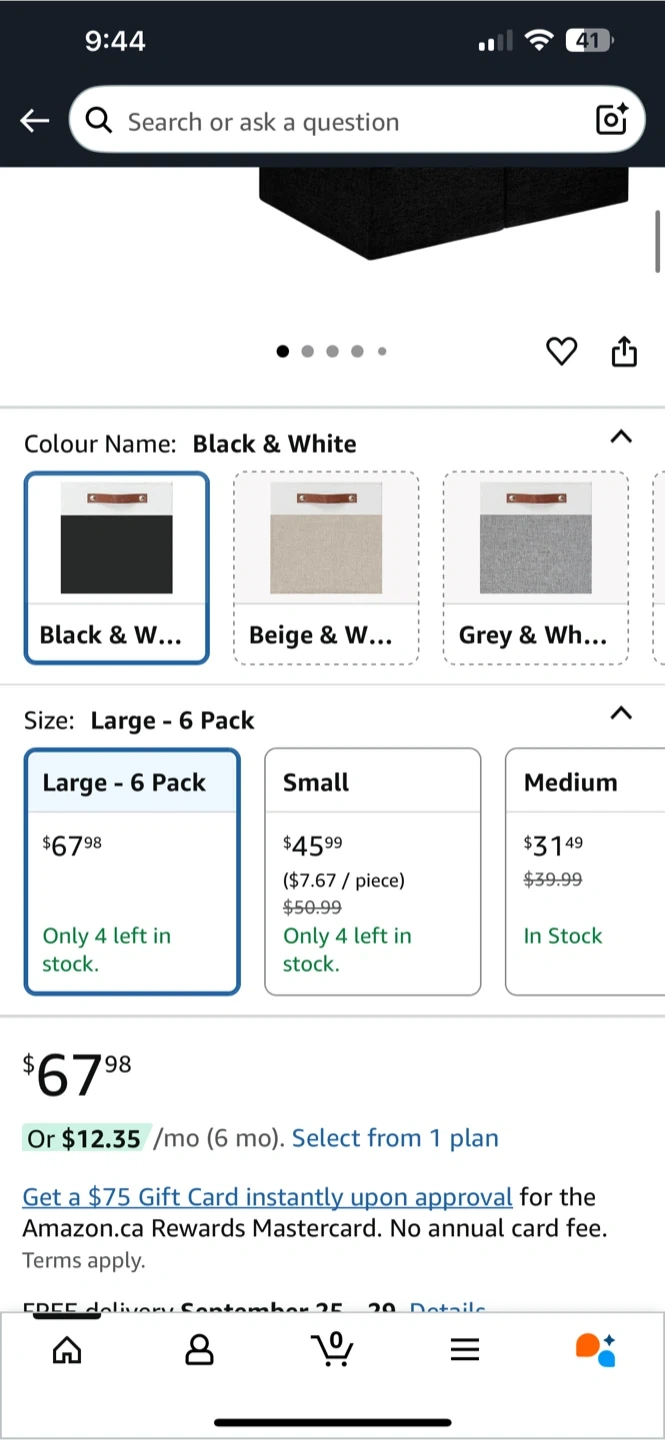Go to Home tab icon
This screenshot has width=665, height=1440.
click(x=67, y=1350)
